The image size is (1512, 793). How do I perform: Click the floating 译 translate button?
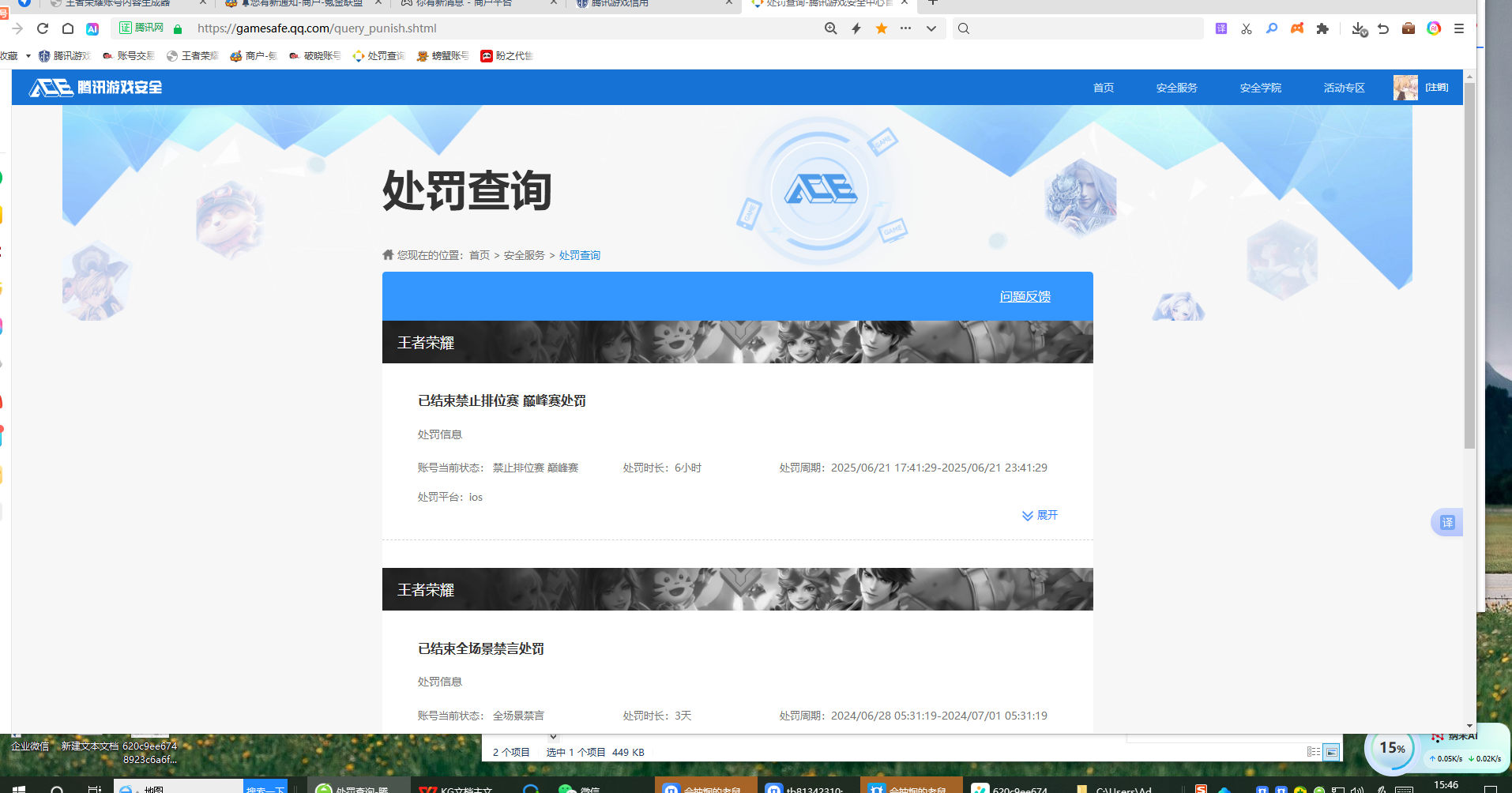click(x=1447, y=522)
